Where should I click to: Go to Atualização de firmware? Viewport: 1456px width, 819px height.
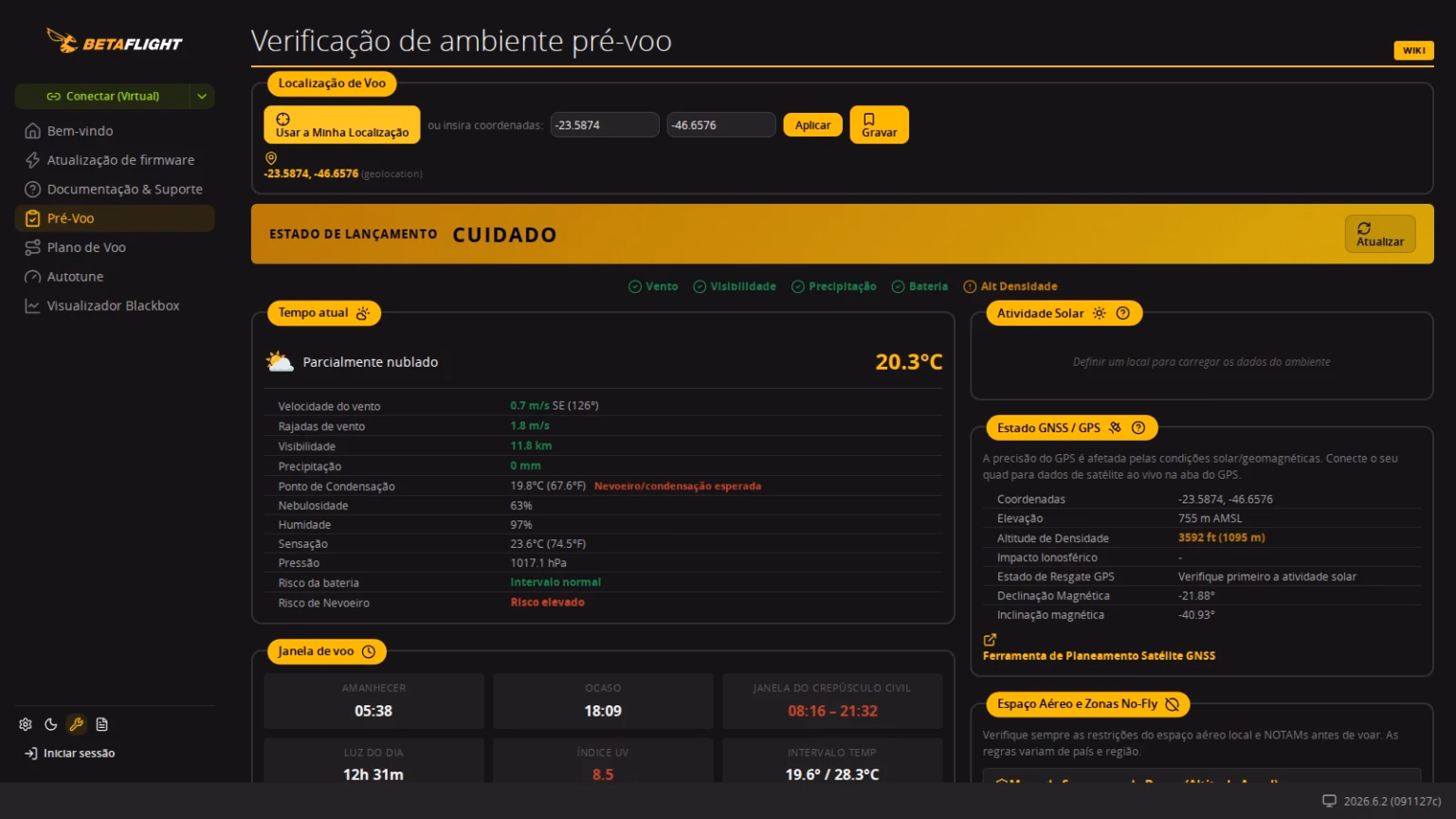[115, 160]
